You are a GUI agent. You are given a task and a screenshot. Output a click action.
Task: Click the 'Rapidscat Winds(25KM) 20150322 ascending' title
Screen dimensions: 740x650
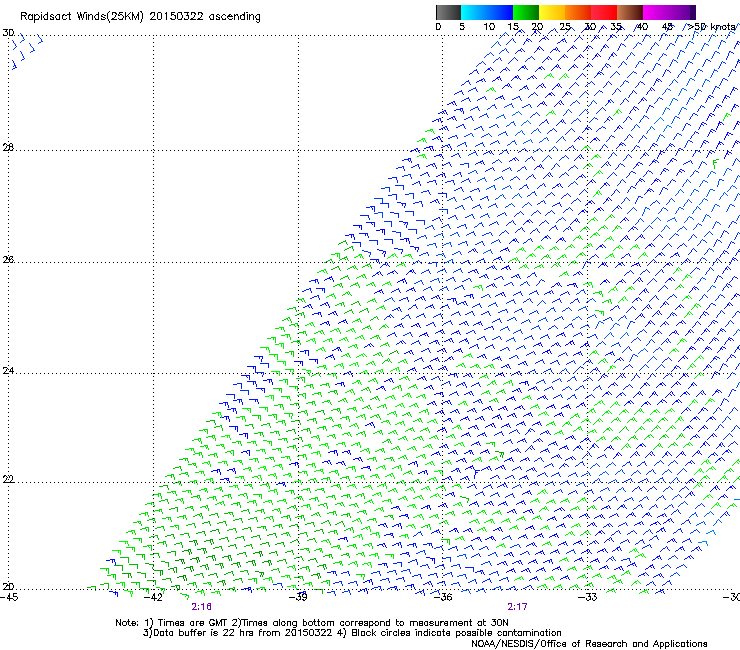tap(140, 17)
